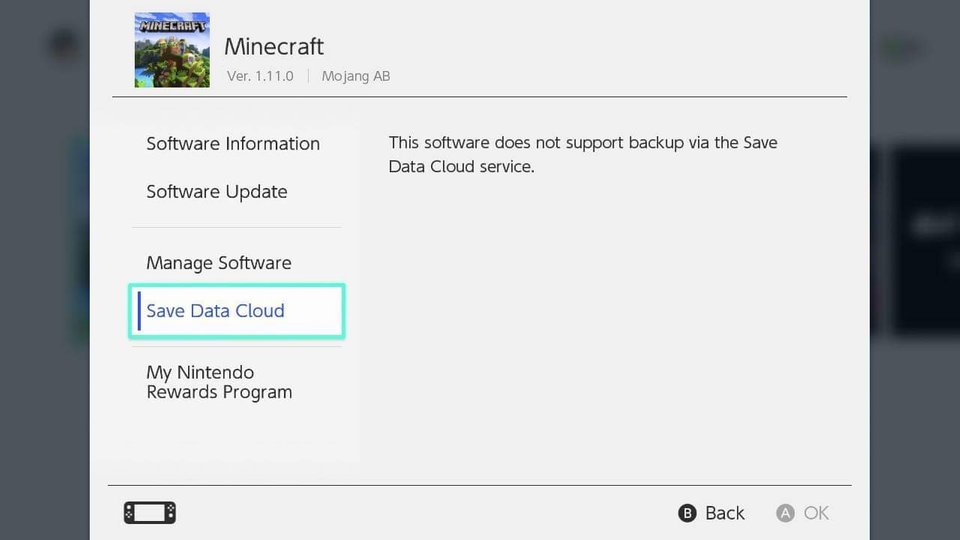
Task: Select the Software Update option
Action: pyautogui.click(x=217, y=192)
